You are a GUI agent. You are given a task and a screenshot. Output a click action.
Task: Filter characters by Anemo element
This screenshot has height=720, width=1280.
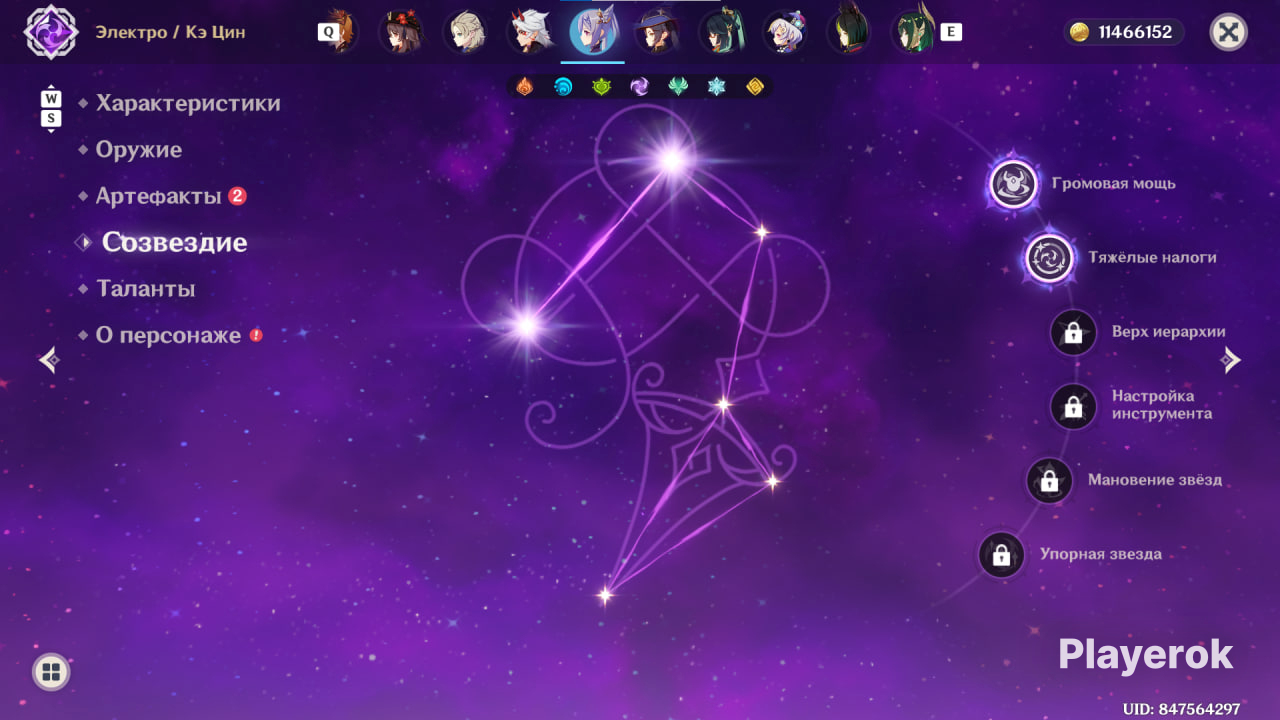point(678,87)
